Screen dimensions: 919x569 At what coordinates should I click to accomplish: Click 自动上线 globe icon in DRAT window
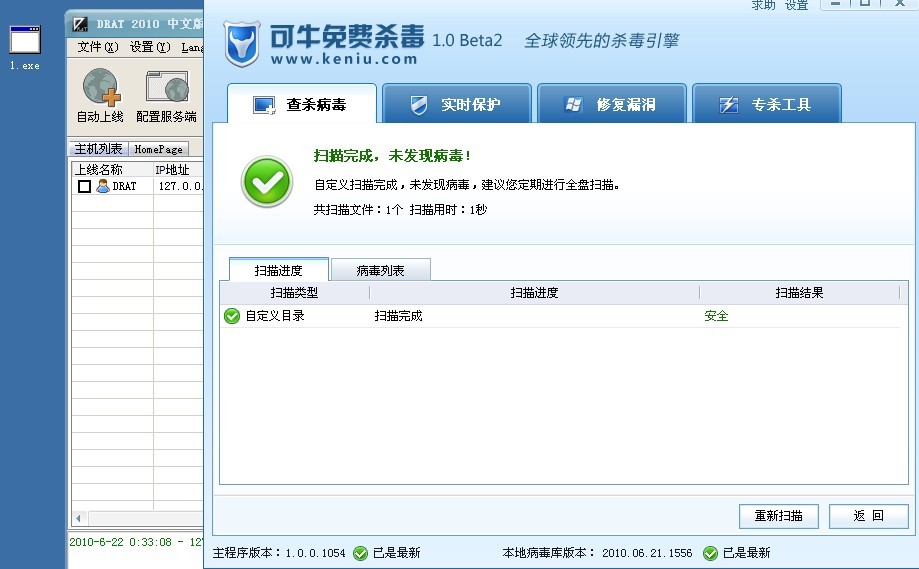[x=101, y=87]
